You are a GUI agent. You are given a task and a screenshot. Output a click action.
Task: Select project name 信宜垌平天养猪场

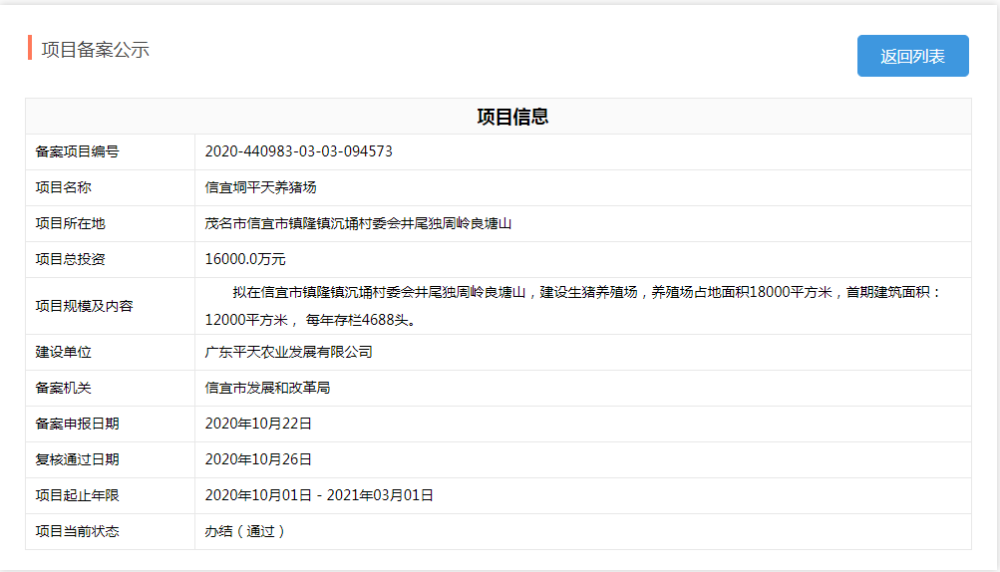(x=260, y=187)
